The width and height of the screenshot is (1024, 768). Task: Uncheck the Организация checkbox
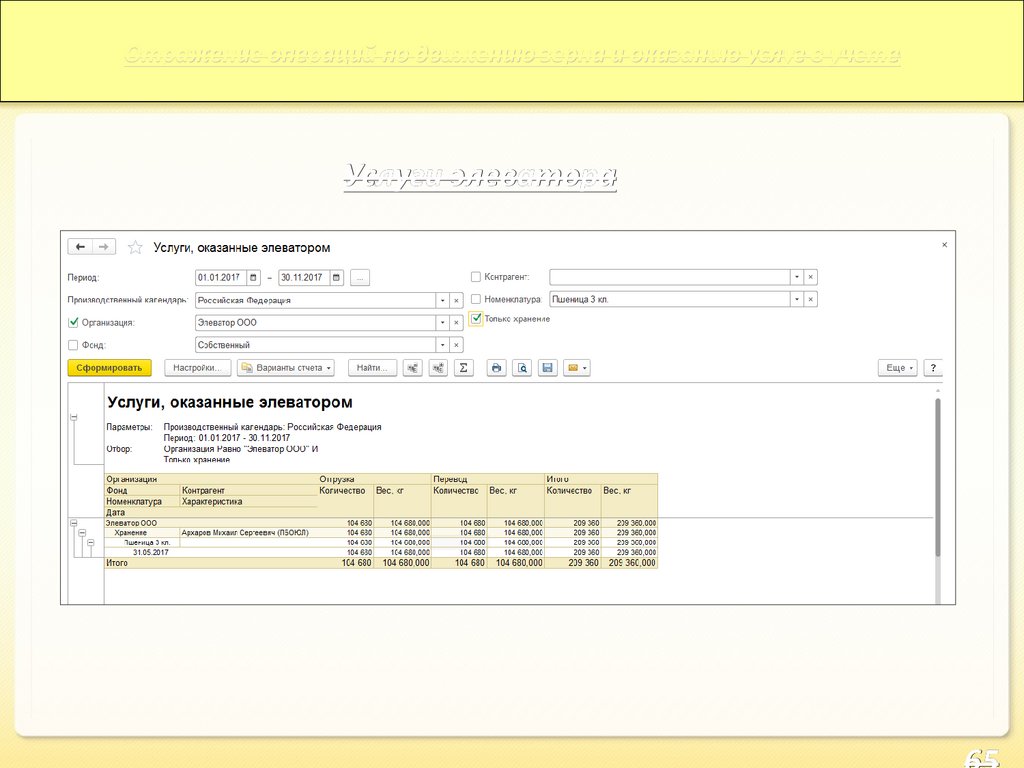(73, 322)
